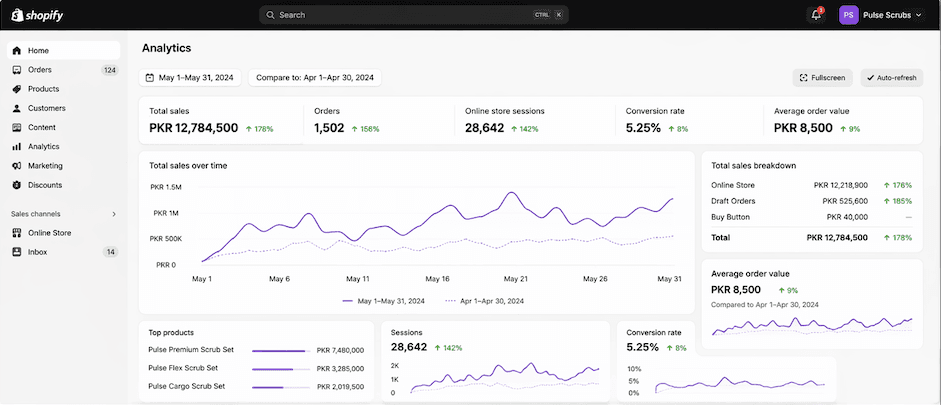Open the Compare to date selector

[x=315, y=77]
